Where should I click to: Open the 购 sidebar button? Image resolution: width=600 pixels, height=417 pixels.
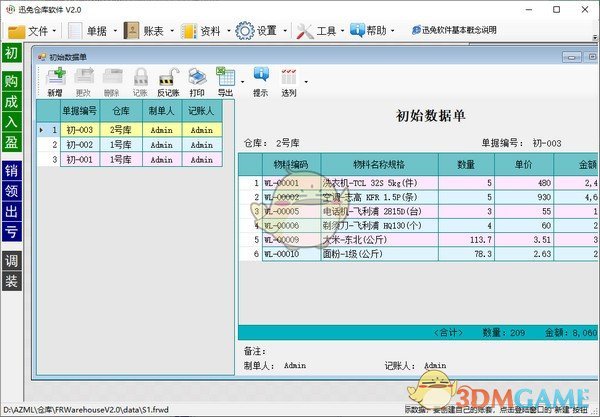pyautogui.click(x=11, y=81)
